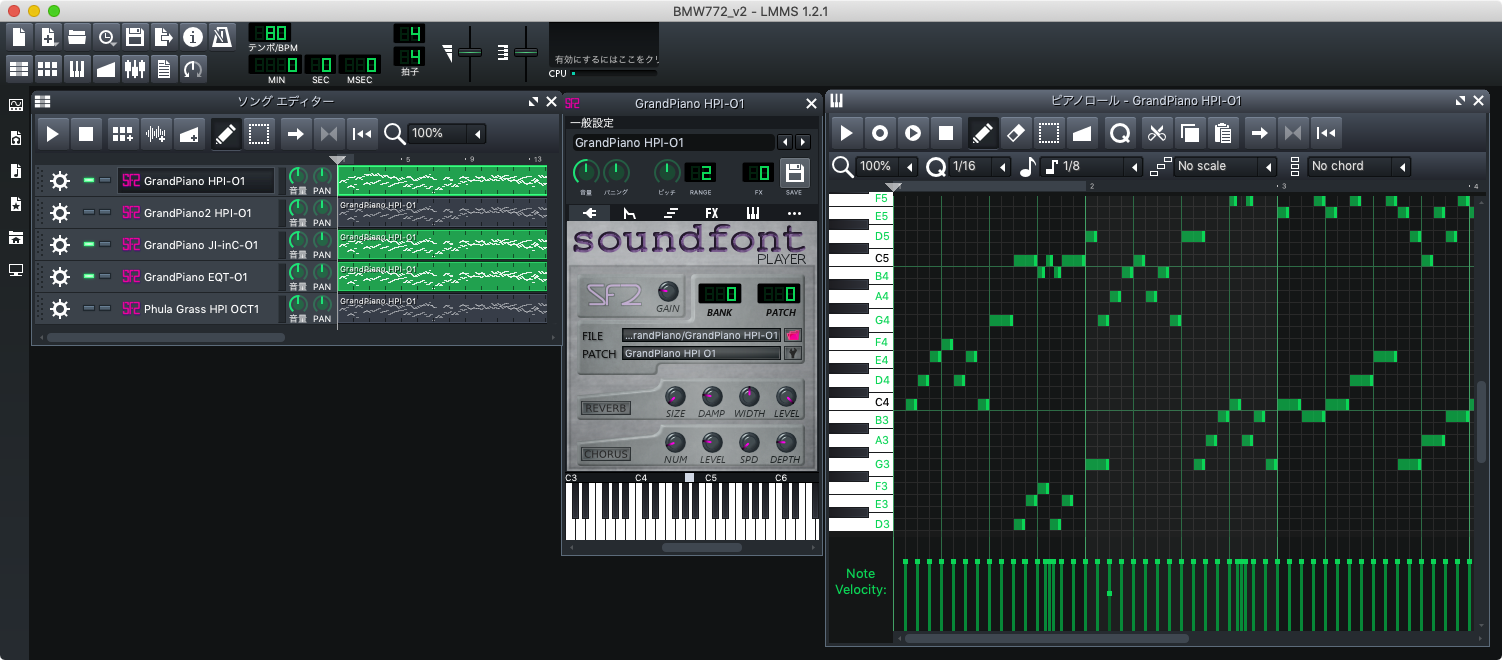
Task: Open the Song Editor zoom 100% dropdown
Action: pos(446,133)
